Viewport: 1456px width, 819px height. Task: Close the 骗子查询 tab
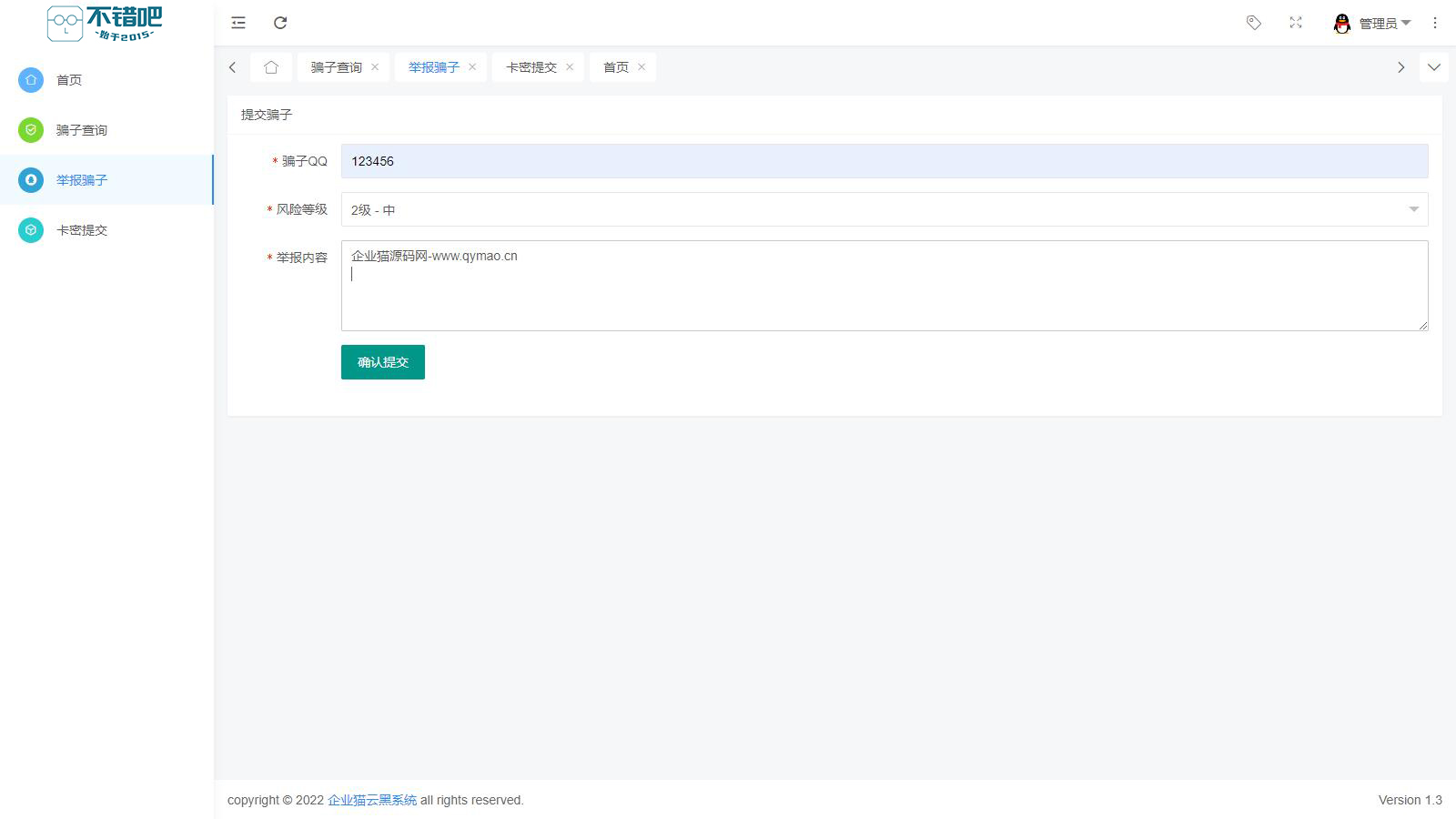[x=375, y=67]
